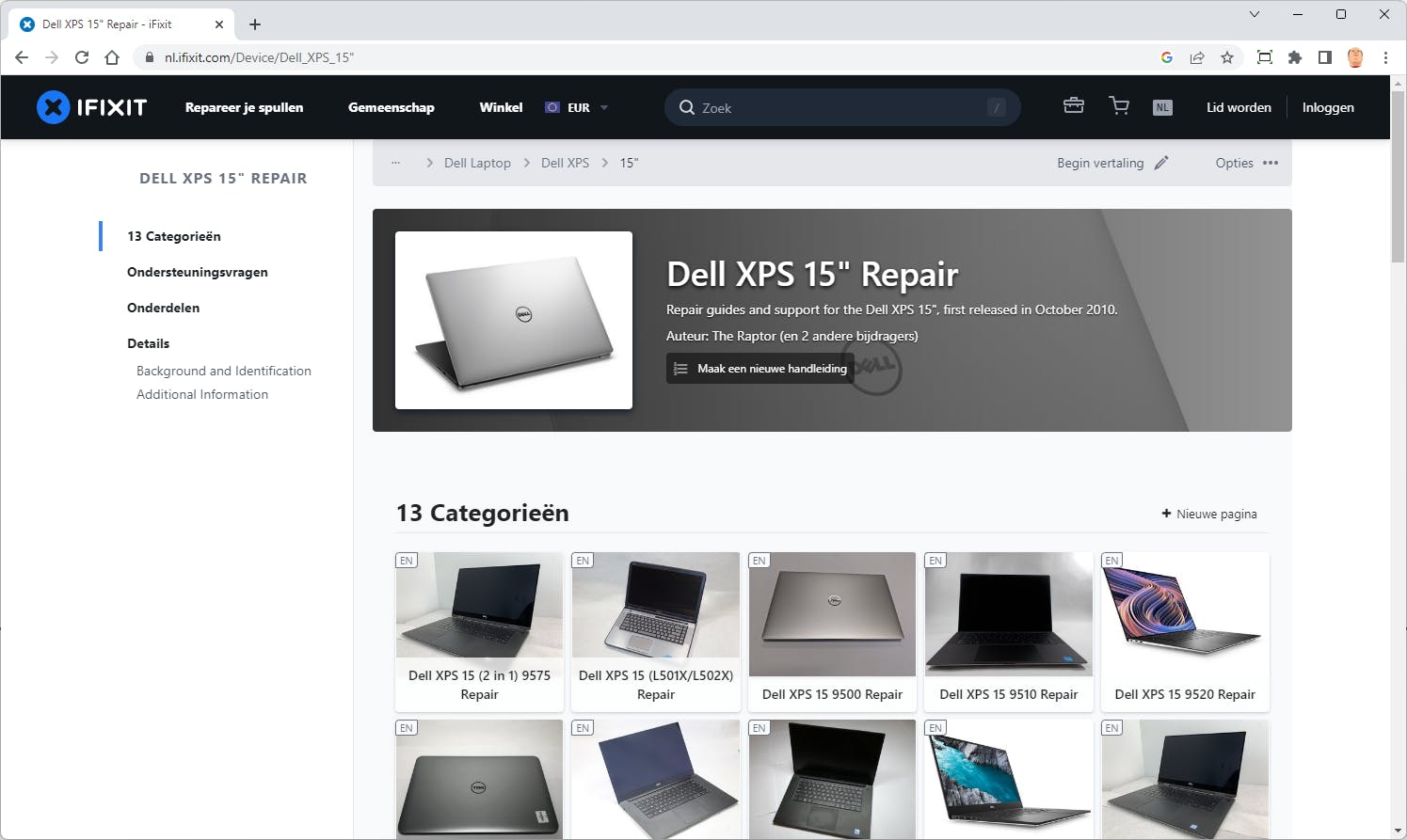Select Ondersteuningsvragen in the sidebar
Viewport: 1407px width, 840px height.
pyautogui.click(x=198, y=272)
